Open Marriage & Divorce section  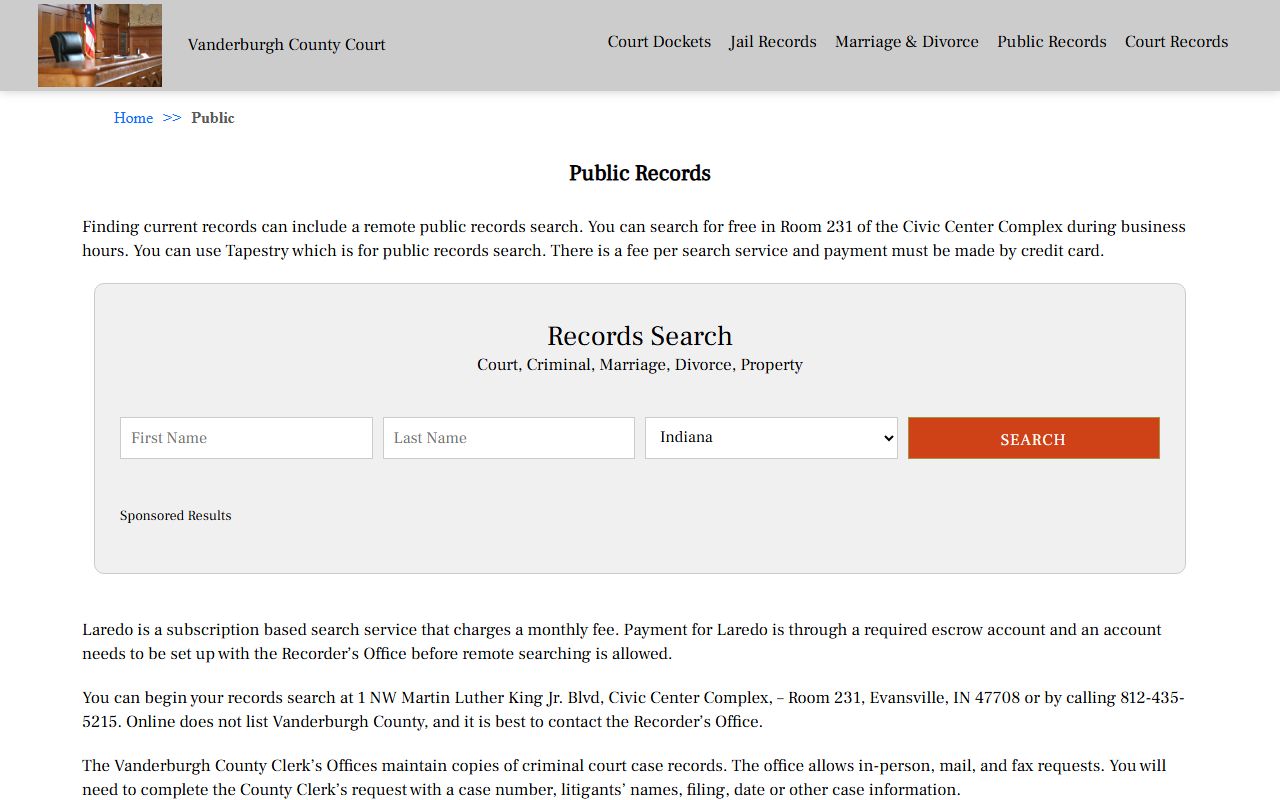point(907,42)
